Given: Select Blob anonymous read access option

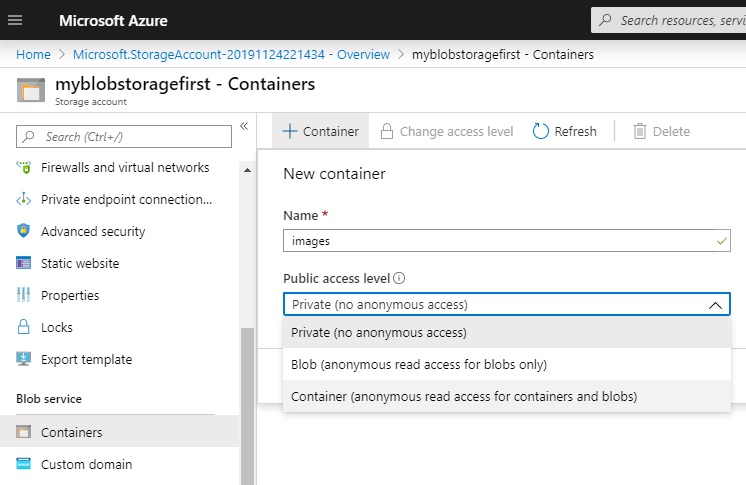Looking at the screenshot, I should [x=507, y=364].
